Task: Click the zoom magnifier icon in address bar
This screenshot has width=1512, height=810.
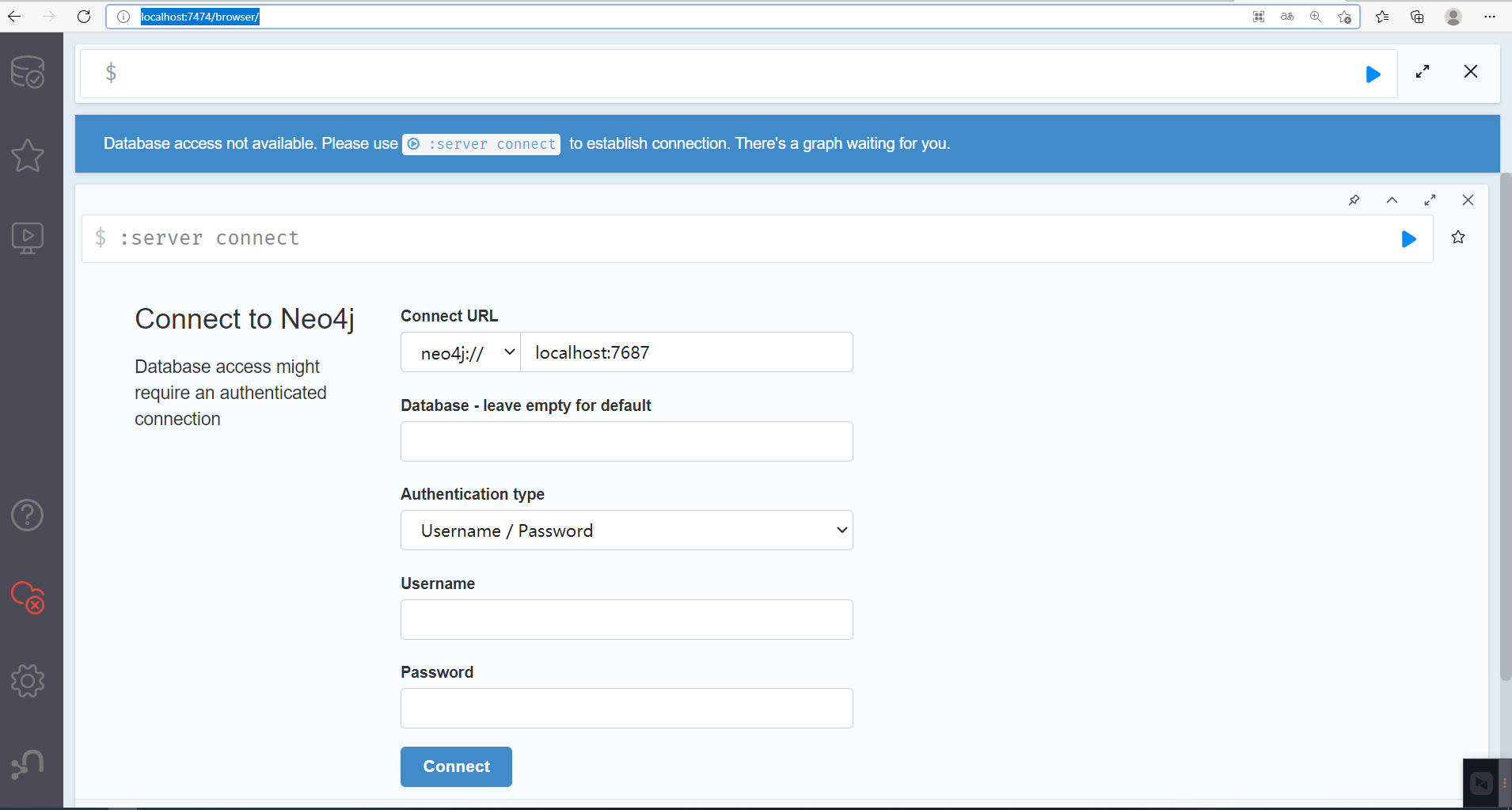Action: [1316, 17]
